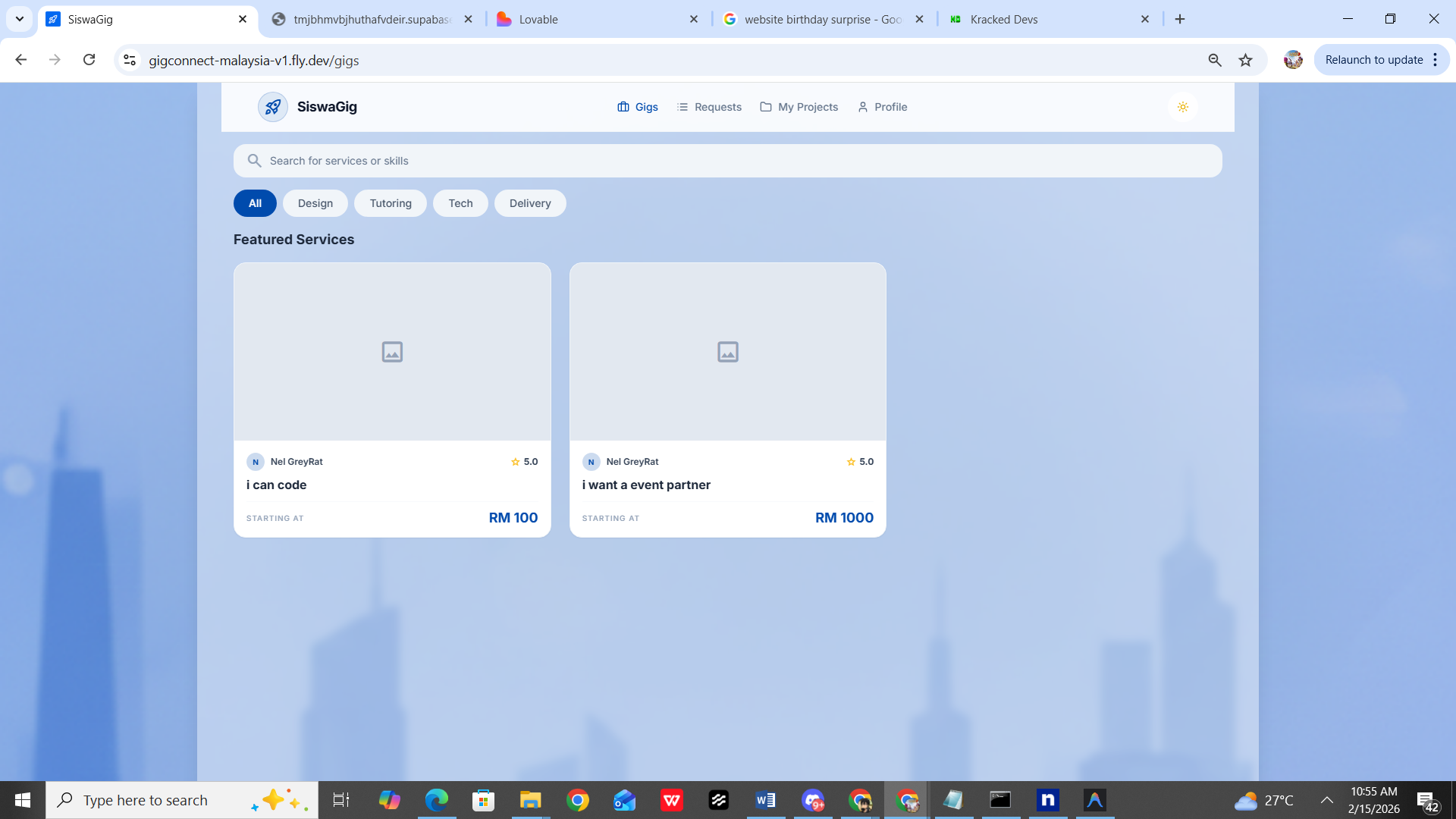View site information icon in address bar
The width and height of the screenshot is (1456, 819).
(x=130, y=60)
